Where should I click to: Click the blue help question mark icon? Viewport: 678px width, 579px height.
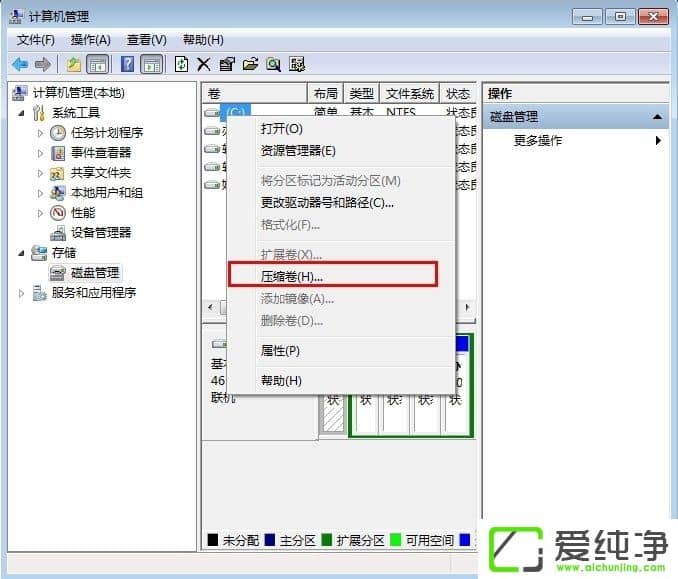tap(127, 64)
